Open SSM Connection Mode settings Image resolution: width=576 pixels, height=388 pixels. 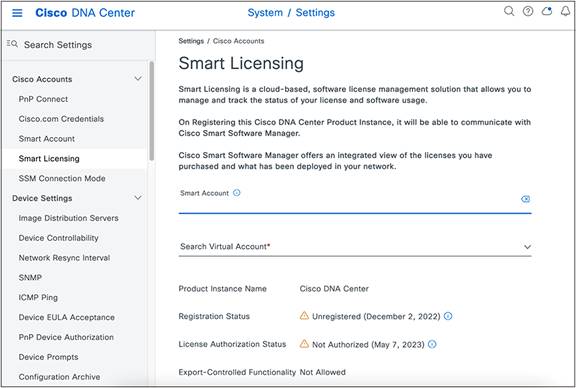[x=62, y=179]
